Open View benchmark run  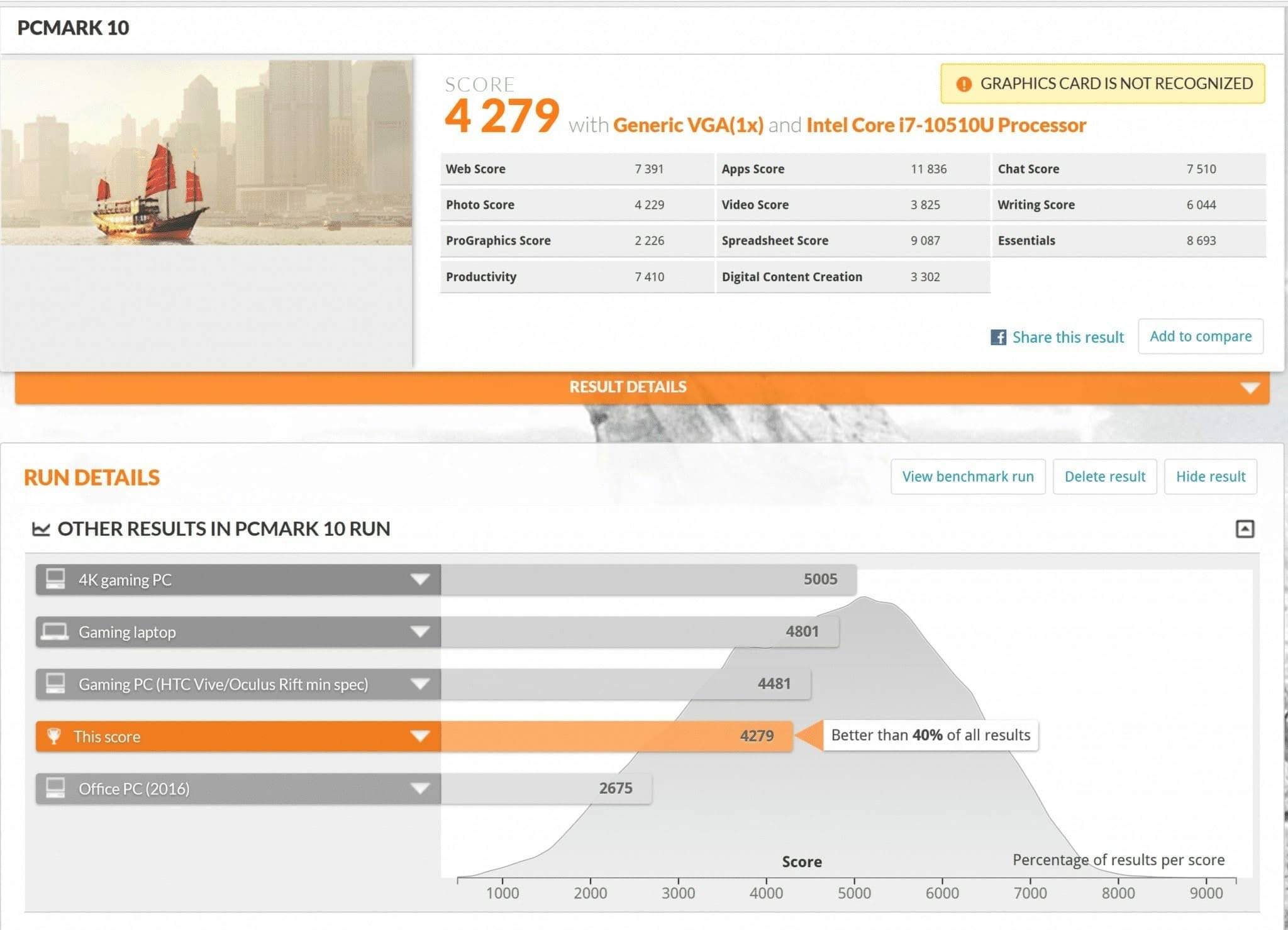tap(968, 477)
